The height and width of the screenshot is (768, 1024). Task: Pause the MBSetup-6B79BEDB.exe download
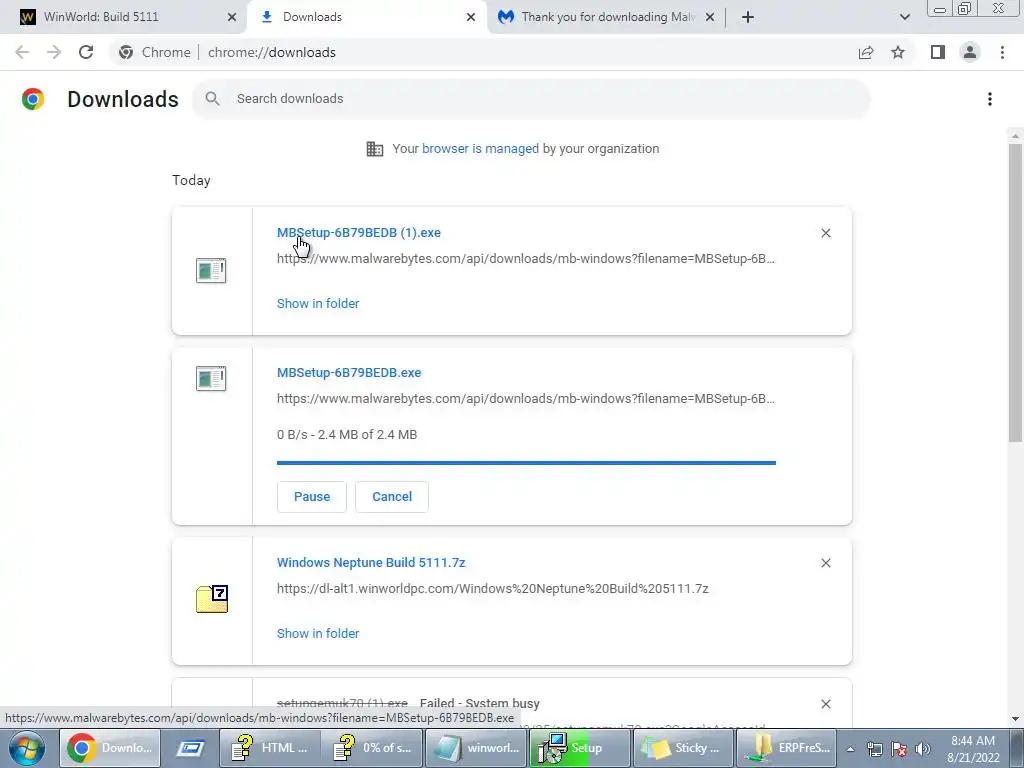pos(312,496)
